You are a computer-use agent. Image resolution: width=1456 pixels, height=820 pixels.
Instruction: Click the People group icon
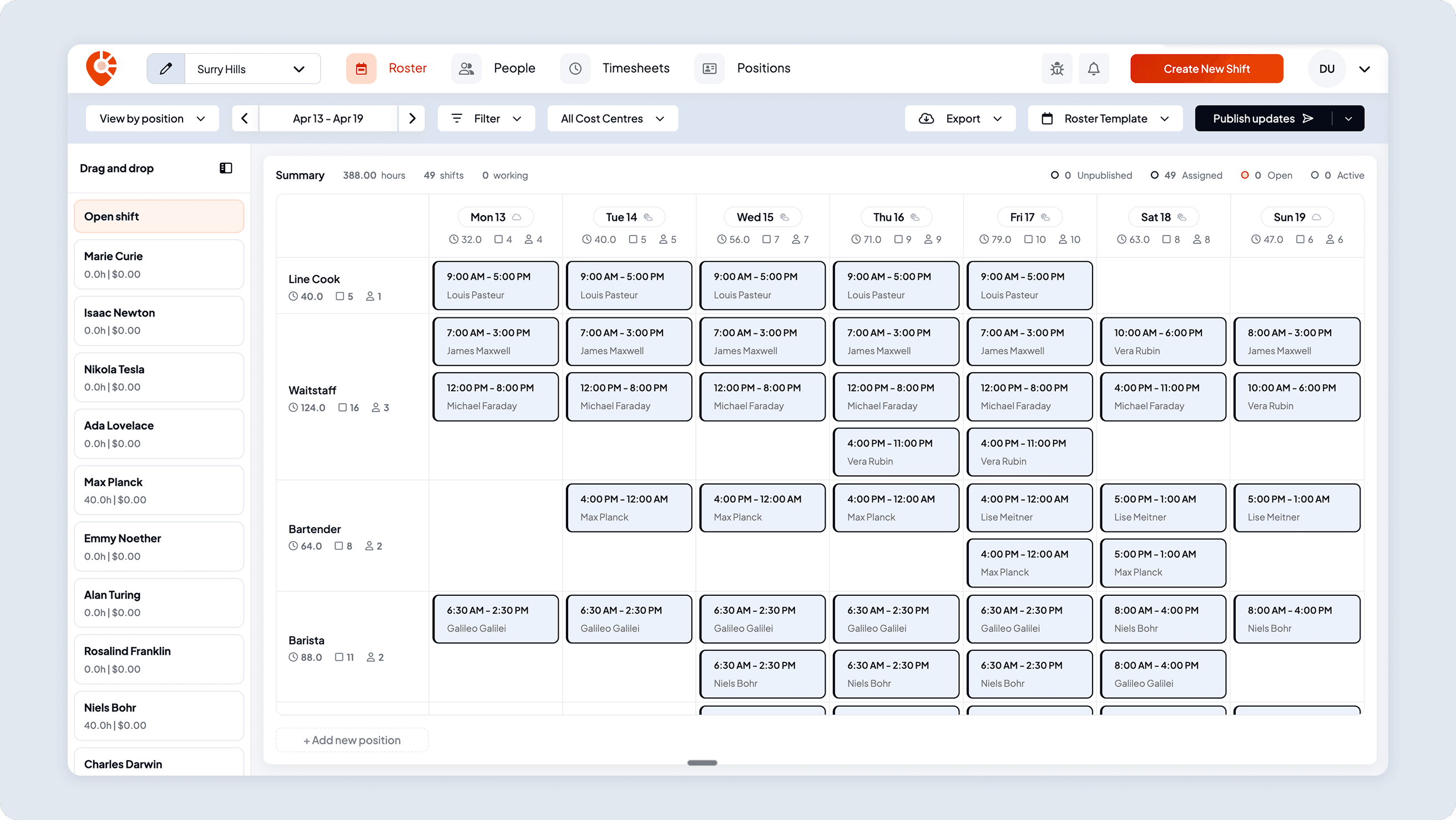(466, 68)
